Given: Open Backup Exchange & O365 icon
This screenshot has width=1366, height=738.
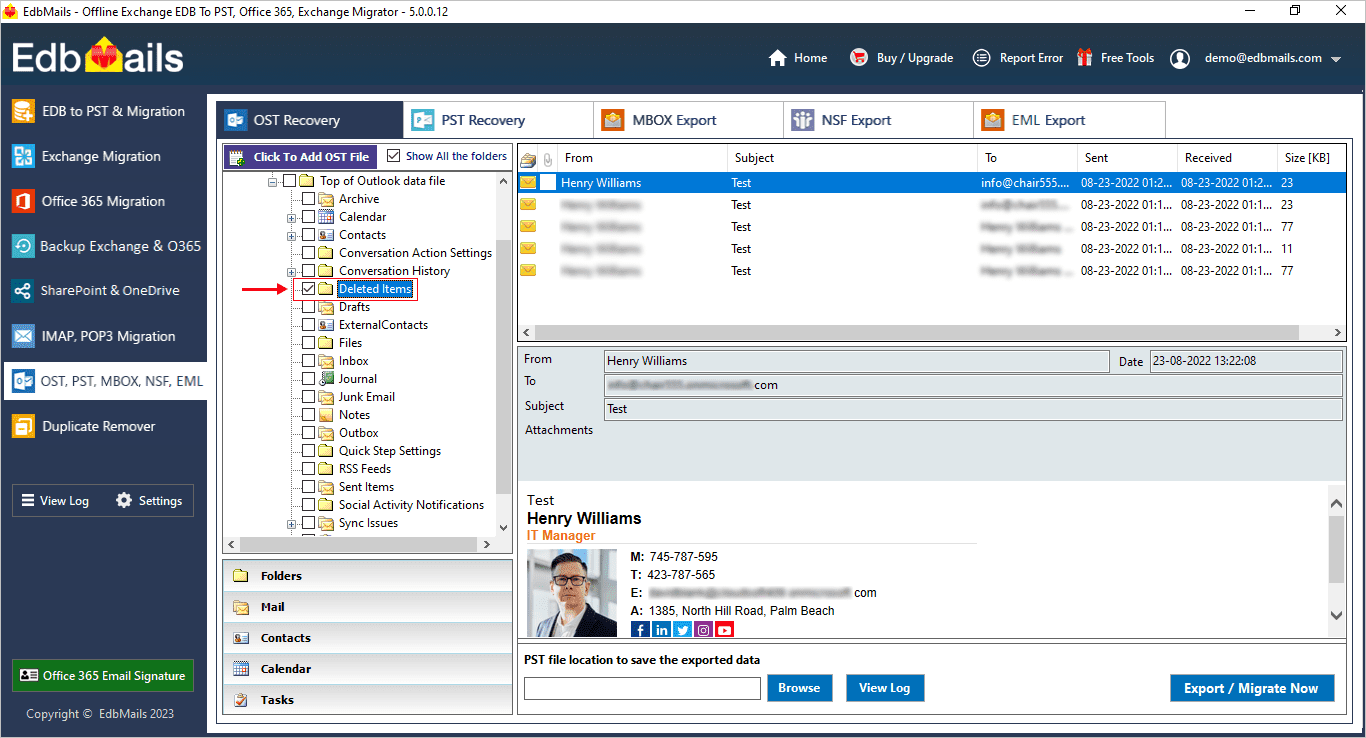Looking at the screenshot, I should tap(23, 246).
